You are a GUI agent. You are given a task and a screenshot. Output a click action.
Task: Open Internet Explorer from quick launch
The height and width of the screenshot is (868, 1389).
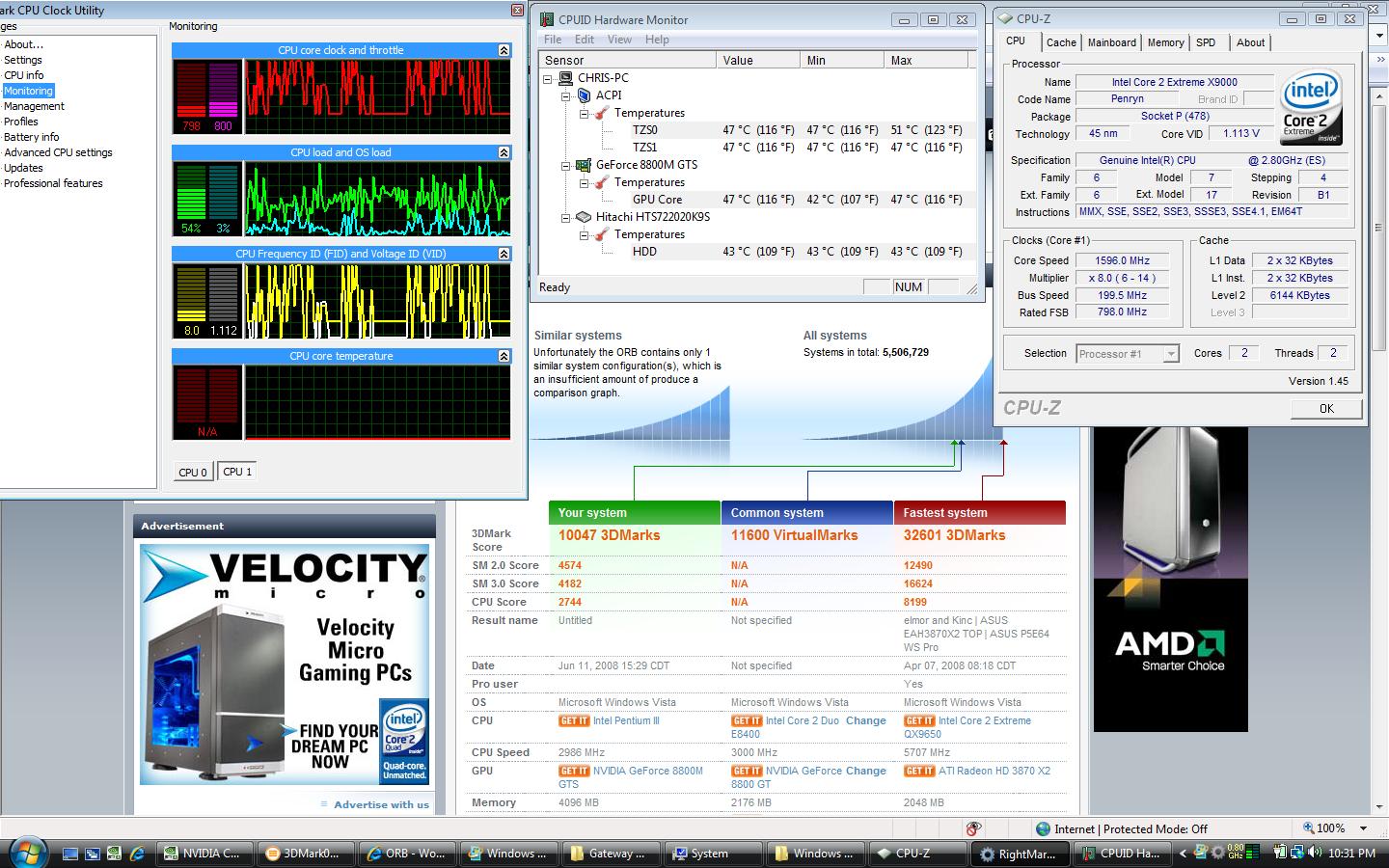[x=137, y=854]
